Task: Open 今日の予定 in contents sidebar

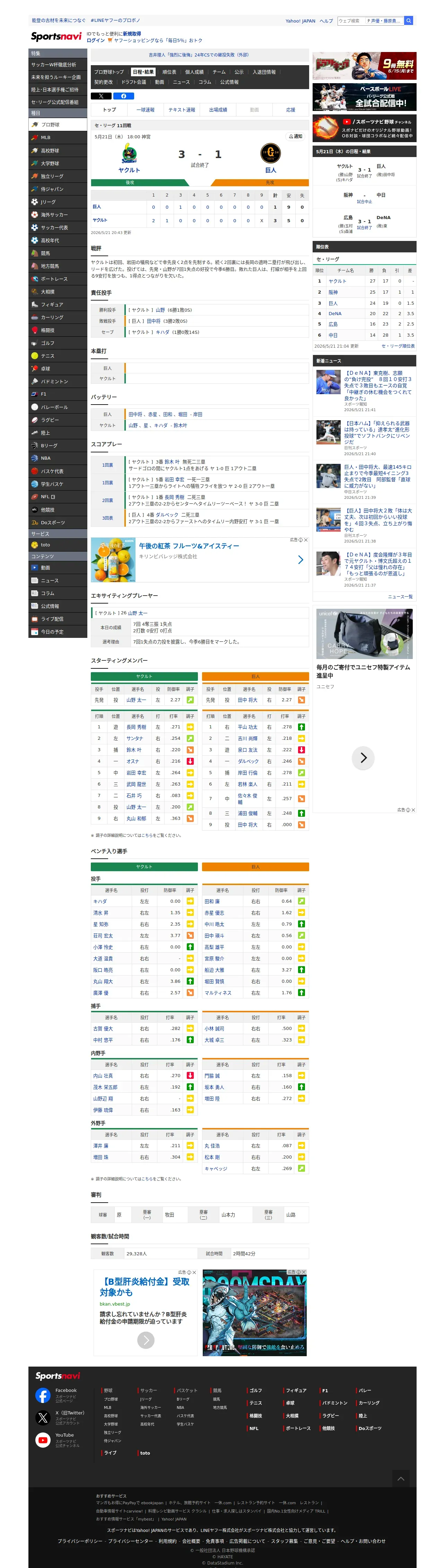Action: click(58, 632)
